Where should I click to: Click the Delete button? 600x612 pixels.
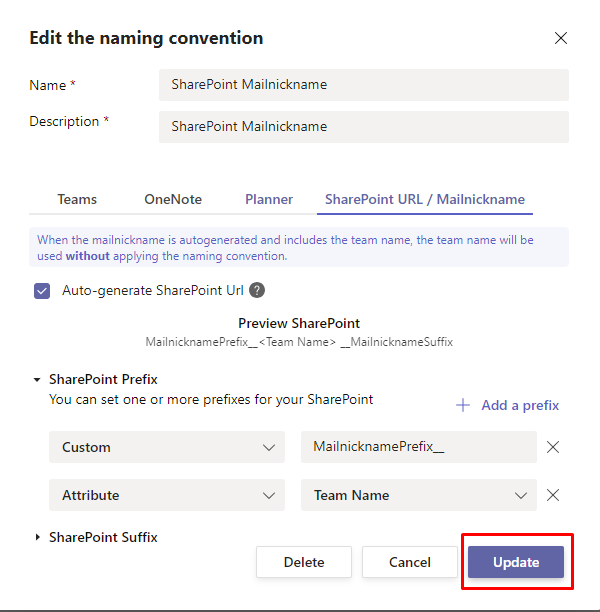tap(304, 562)
